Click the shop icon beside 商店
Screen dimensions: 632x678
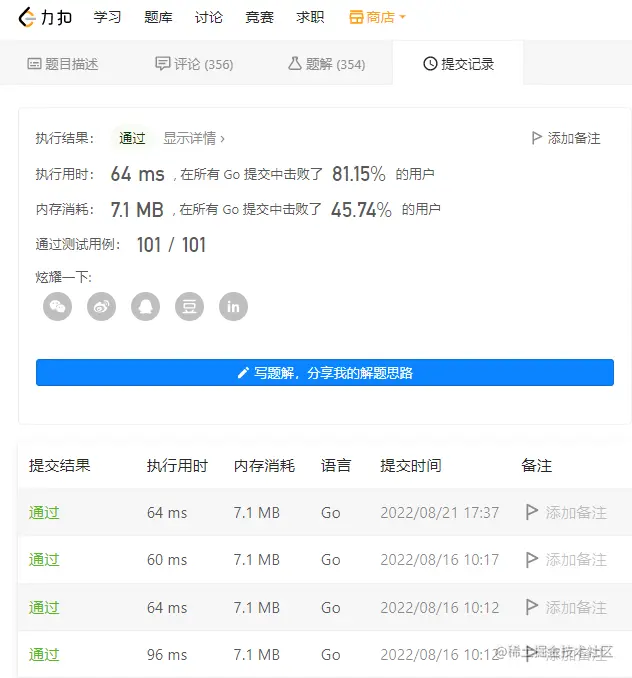point(356,17)
